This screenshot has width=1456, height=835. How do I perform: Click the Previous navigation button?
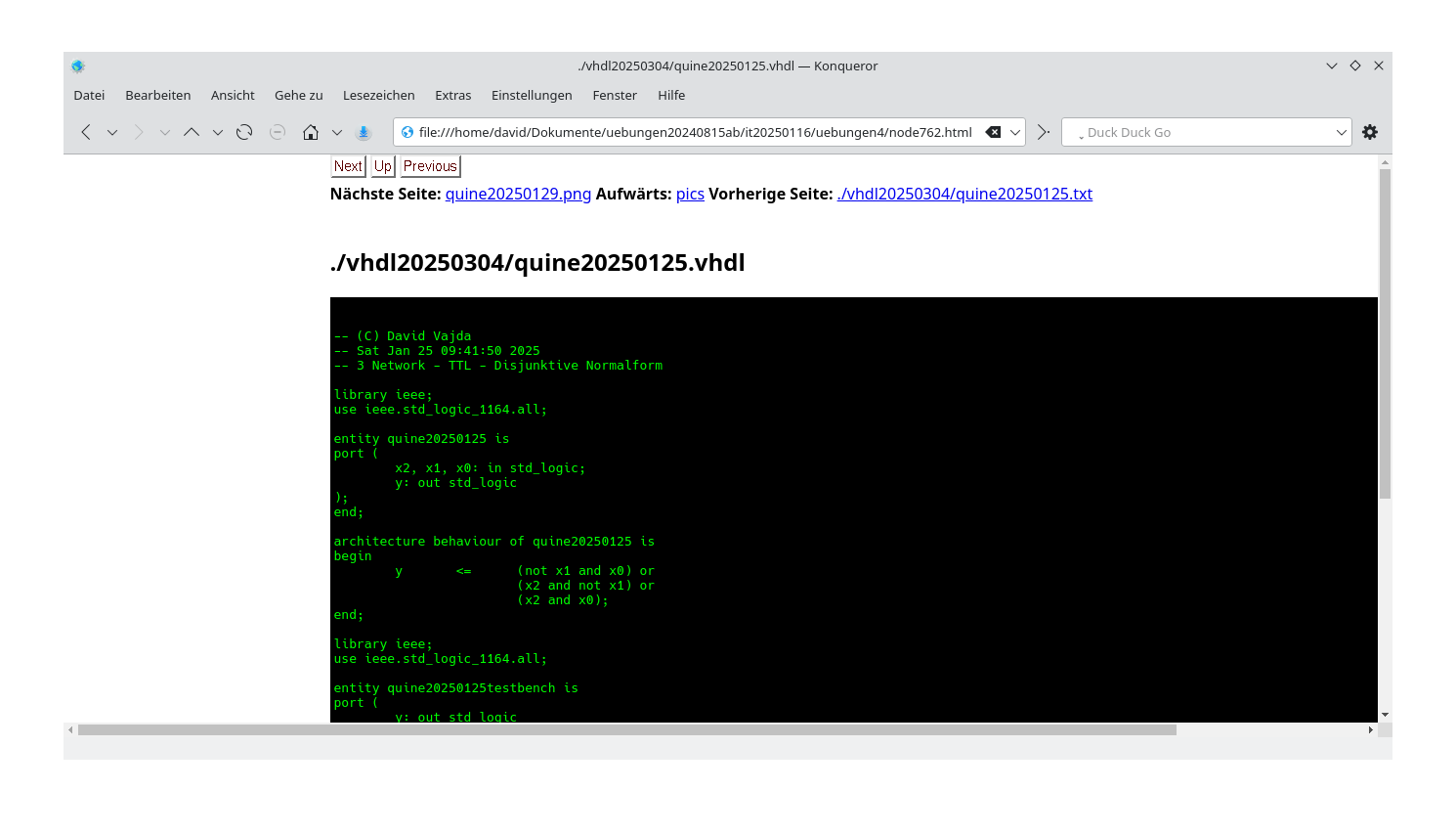429,165
